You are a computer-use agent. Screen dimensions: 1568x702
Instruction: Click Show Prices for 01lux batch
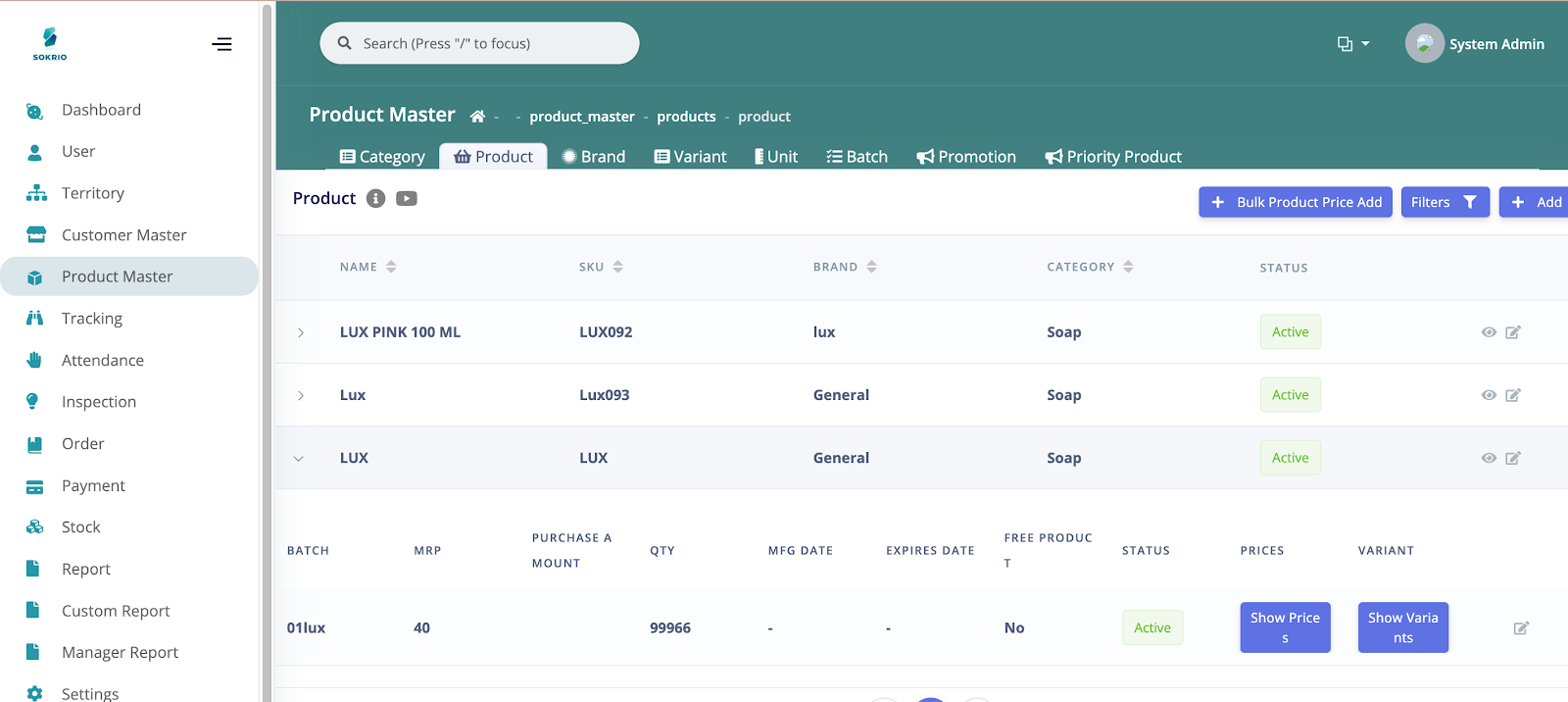[x=1286, y=627]
